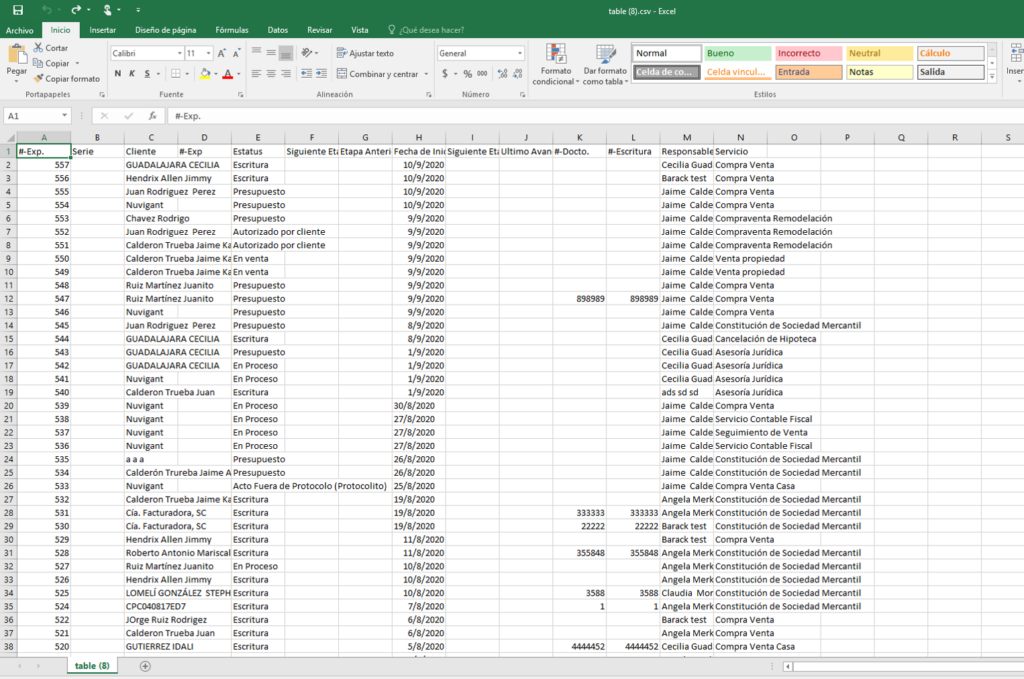Image resolution: width=1024 pixels, height=679 pixels.
Task: Switch to the Revisar tab
Action: point(319,30)
